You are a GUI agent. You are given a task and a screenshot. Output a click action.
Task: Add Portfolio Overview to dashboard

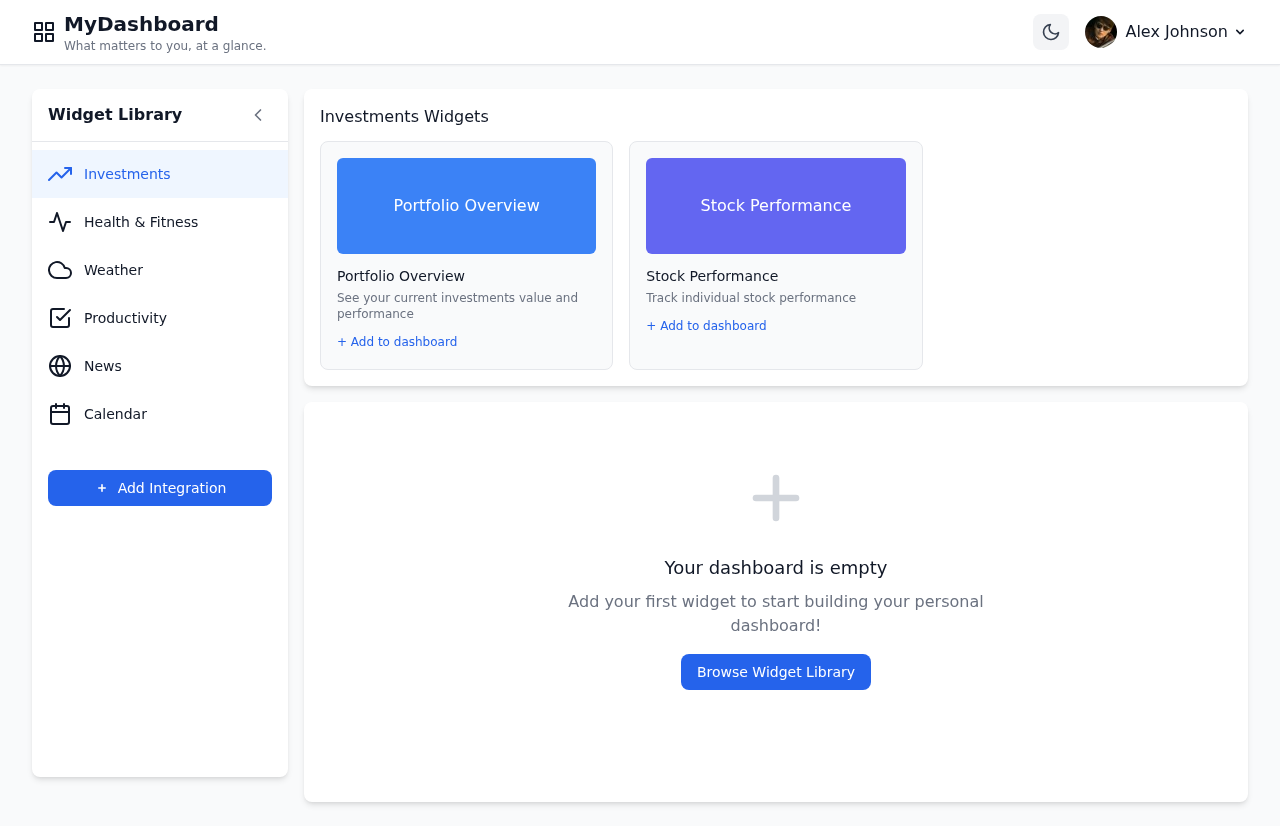coord(397,341)
